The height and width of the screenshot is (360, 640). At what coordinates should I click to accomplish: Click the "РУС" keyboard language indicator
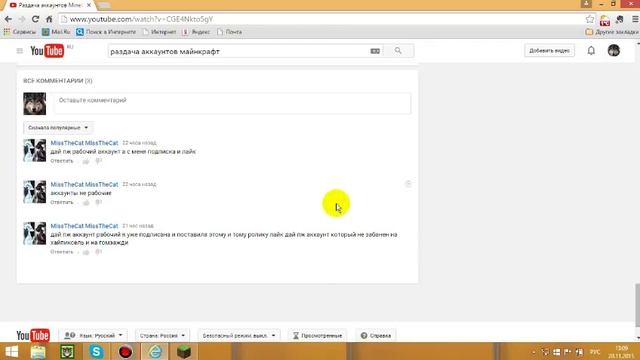click(595, 352)
